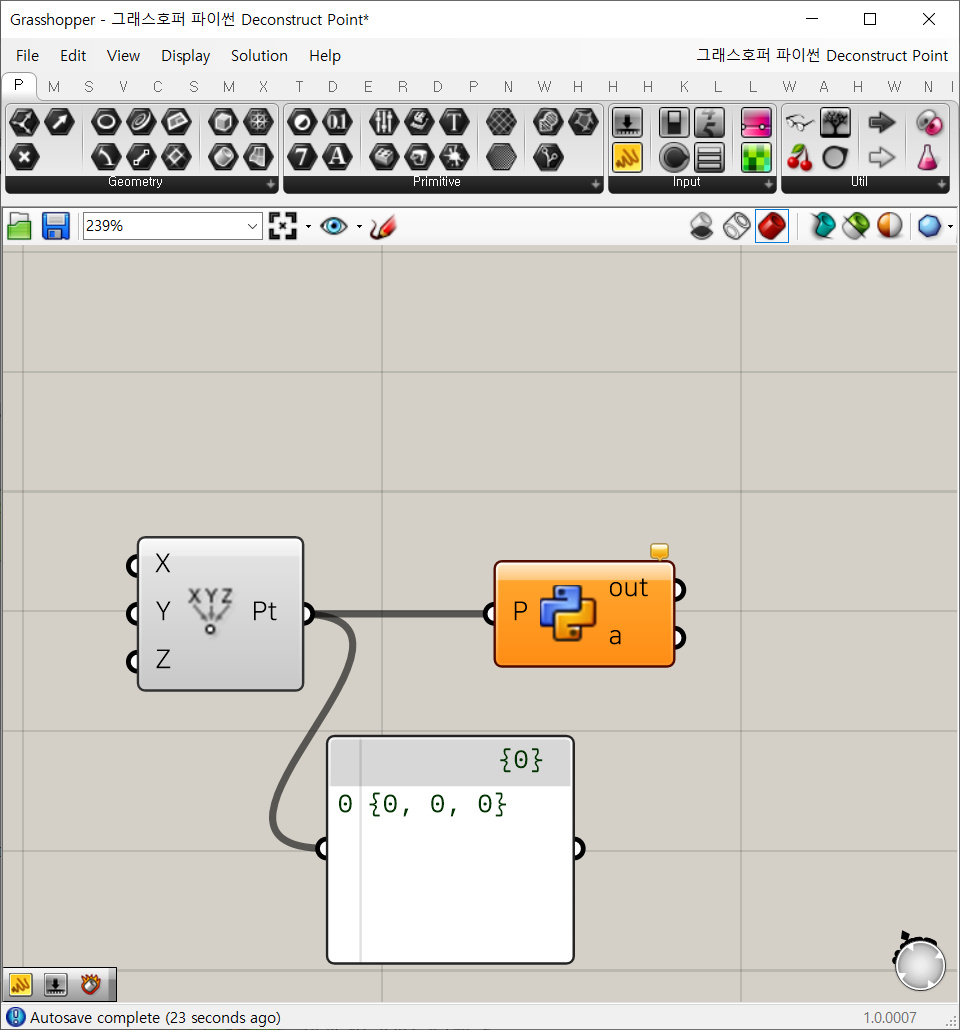Viewport: 960px width, 1030px height.
Task: Select the Value List icon in Input
Action: [709, 158]
